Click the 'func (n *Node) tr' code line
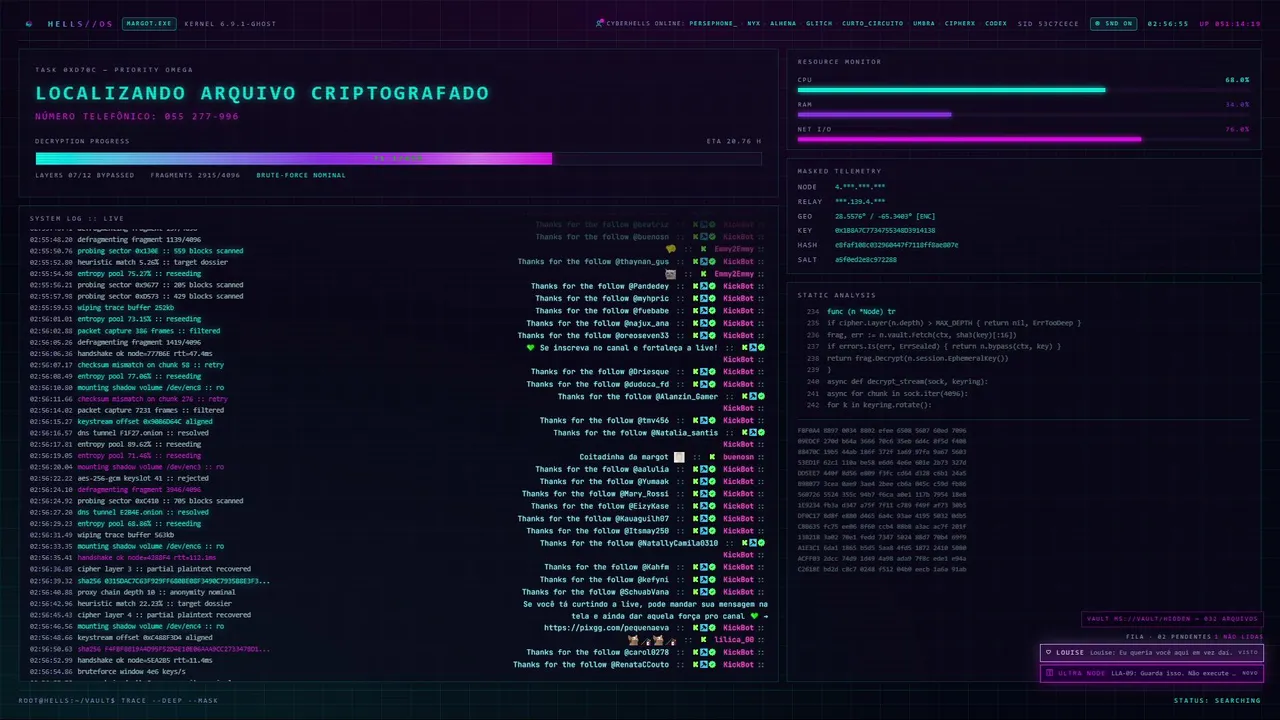Viewport: 1280px width, 720px height. [x=861, y=312]
